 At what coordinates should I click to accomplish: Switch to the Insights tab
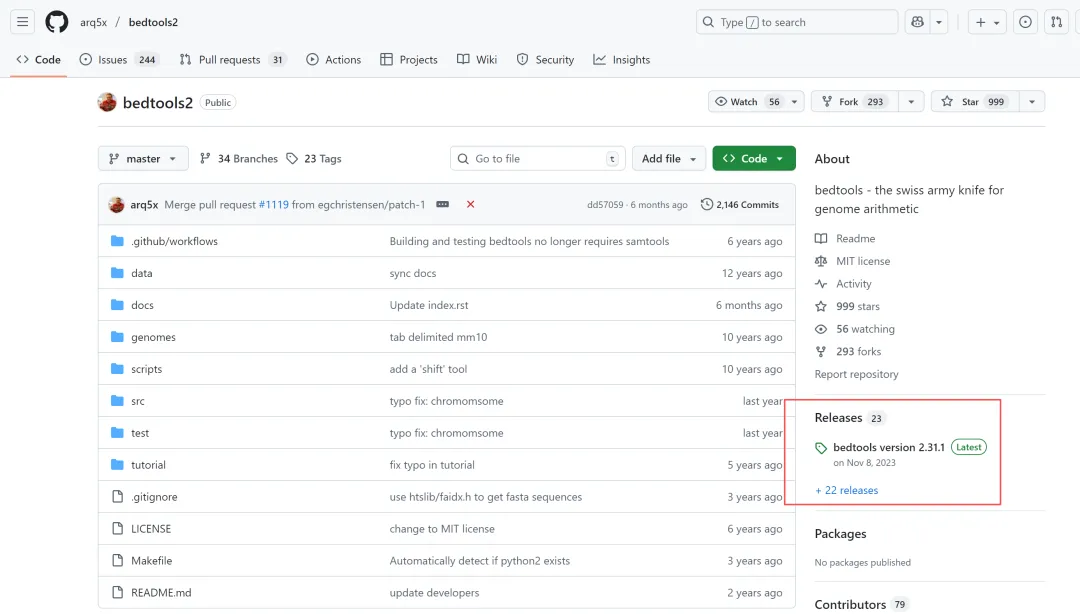tap(621, 59)
